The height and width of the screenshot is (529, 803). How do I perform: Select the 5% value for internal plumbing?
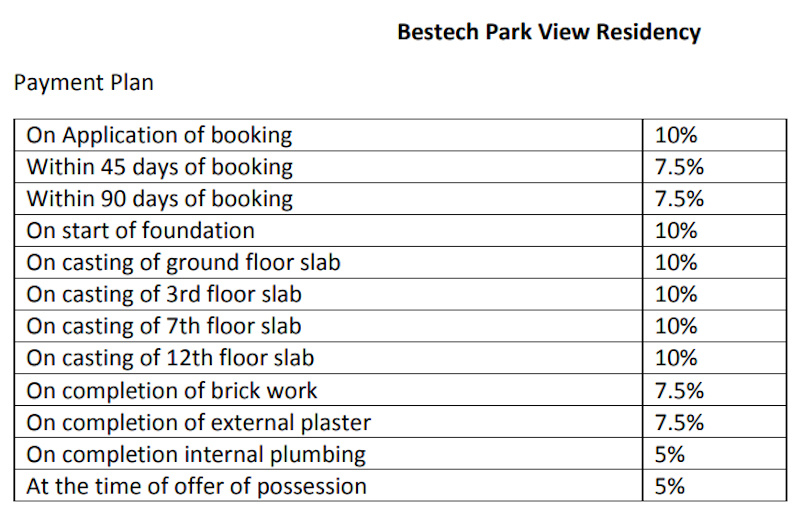tap(669, 454)
